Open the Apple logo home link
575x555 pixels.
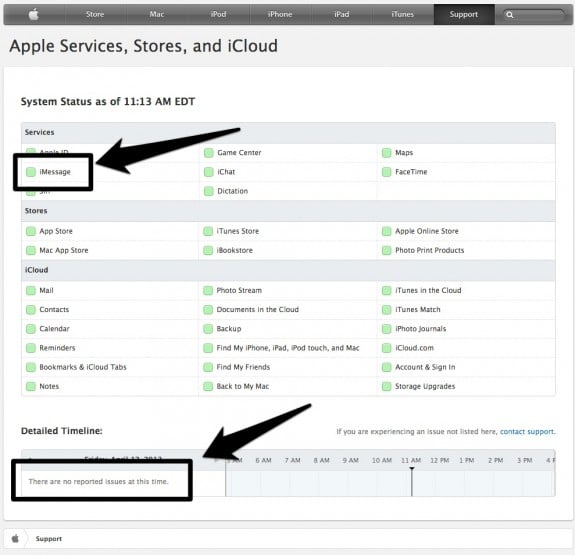(x=34, y=15)
